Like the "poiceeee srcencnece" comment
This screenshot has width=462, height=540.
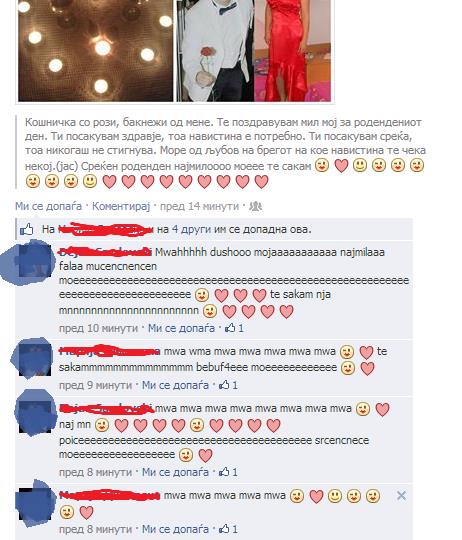click(175, 471)
